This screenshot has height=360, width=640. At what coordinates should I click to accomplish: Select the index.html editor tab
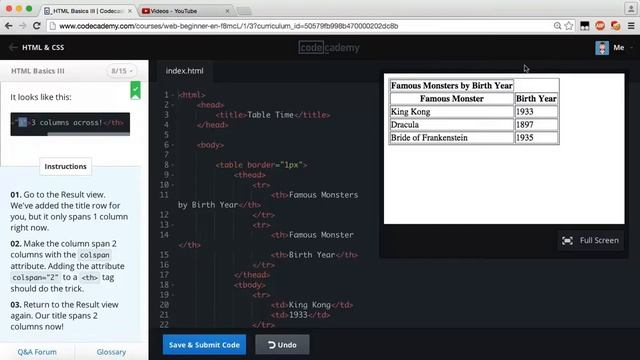click(x=184, y=71)
